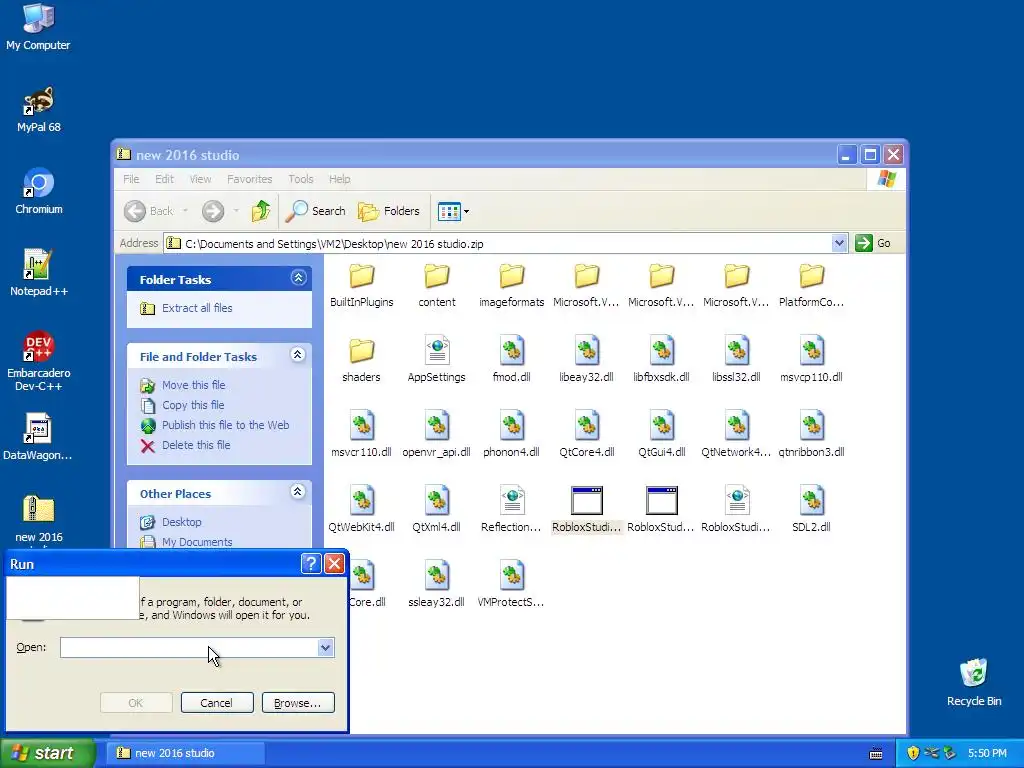Open the View menu
This screenshot has width=1024, height=768.
pos(200,179)
